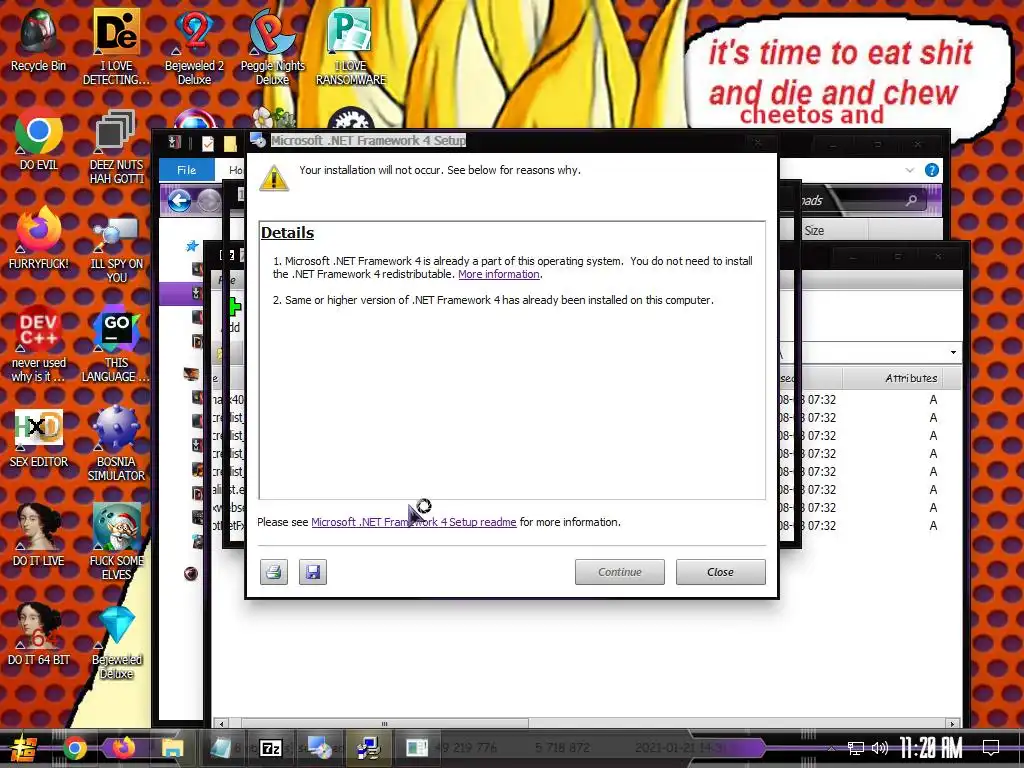Launch the 'FUCK SOME ELVES' game icon
The image size is (1024, 768).
click(x=116, y=542)
